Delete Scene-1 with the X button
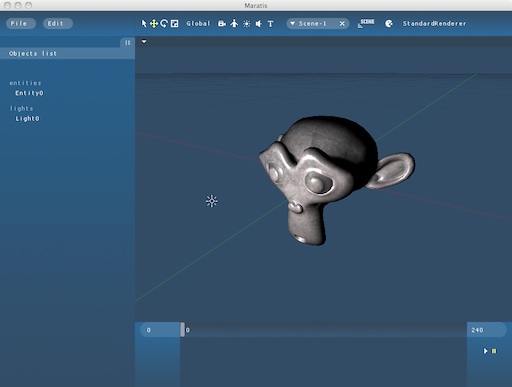 342,24
